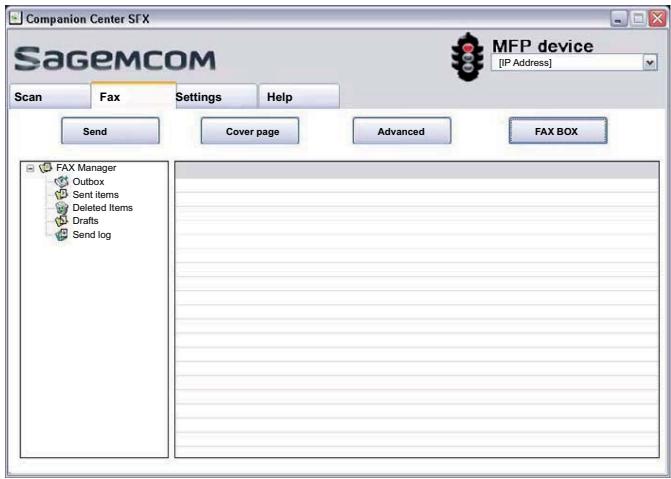Open the Help tab

299,97
